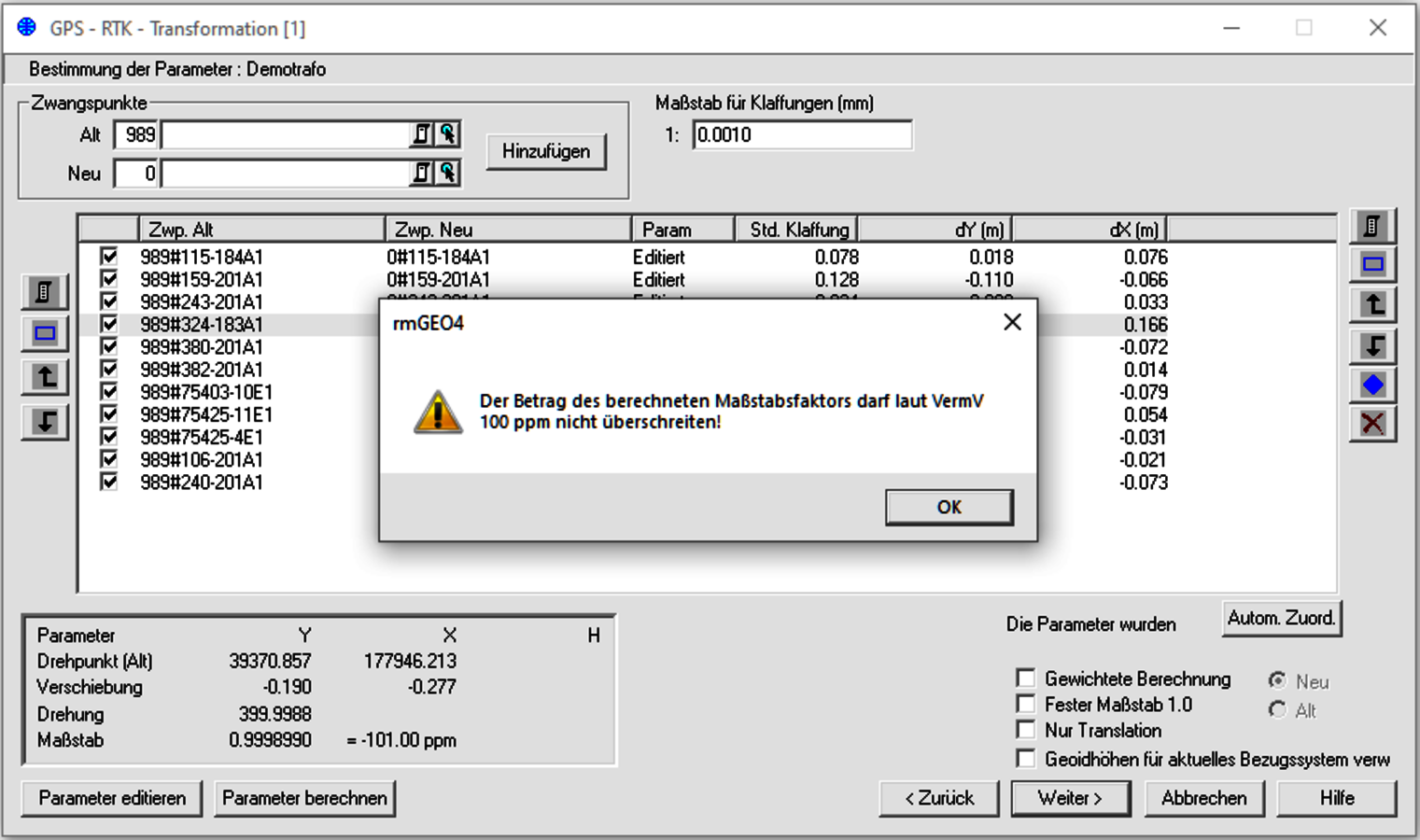Uncheck the 989#115-184A1 row checkbox

click(x=109, y=256)
